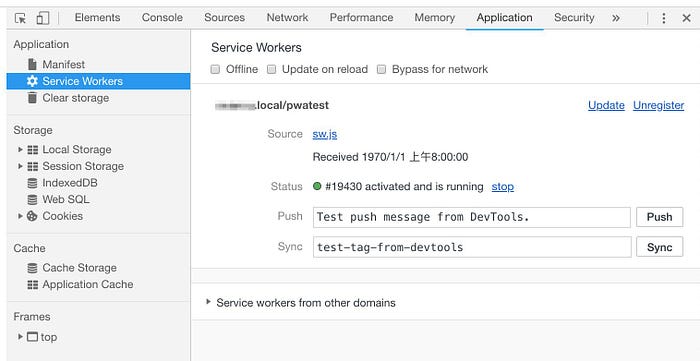Image resolution: width=700 pixels, height=361 pixels.
Task: Click the Manifest document icon
Action: 32,64
